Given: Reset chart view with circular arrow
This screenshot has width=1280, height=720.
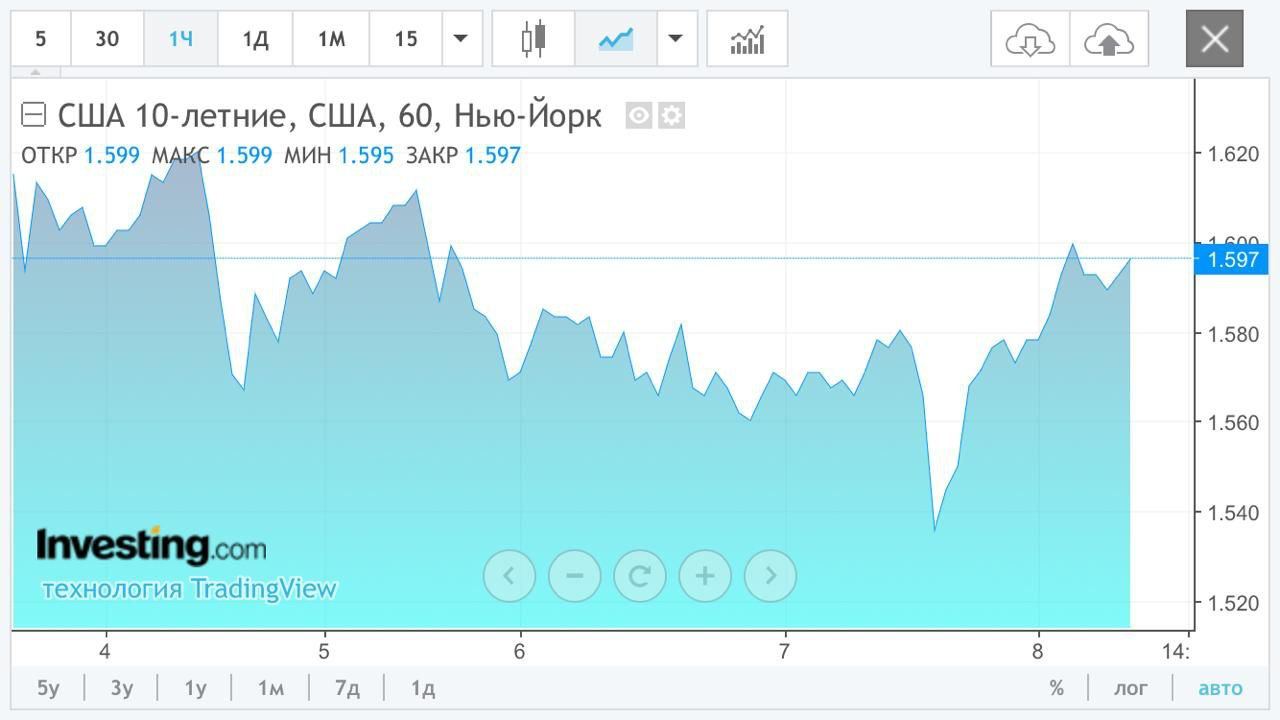Looking at the screenshot, I should point(640,575).
